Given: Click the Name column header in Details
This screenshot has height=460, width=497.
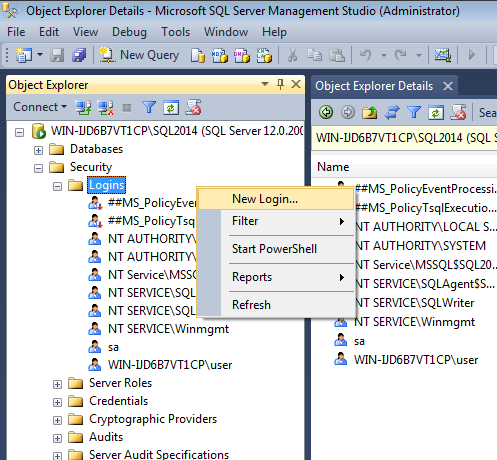Looking at the screenshot, I should [333, 167].
